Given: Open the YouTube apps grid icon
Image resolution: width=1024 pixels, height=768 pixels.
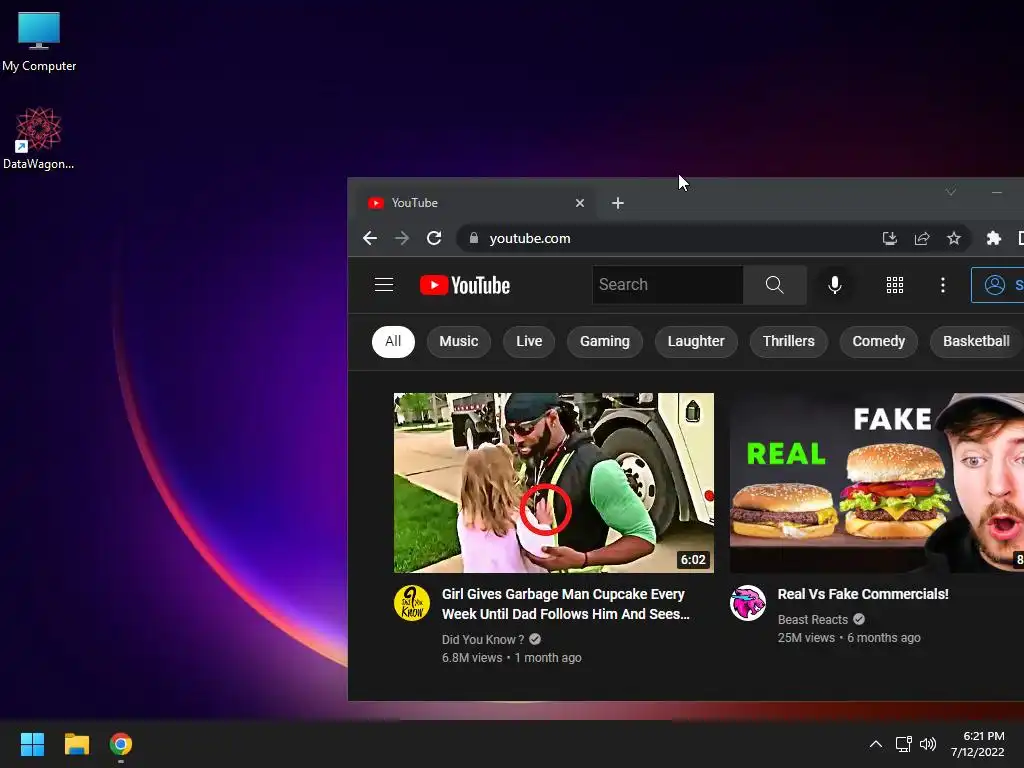Looking at the screenshot, I should click(895, 285).
